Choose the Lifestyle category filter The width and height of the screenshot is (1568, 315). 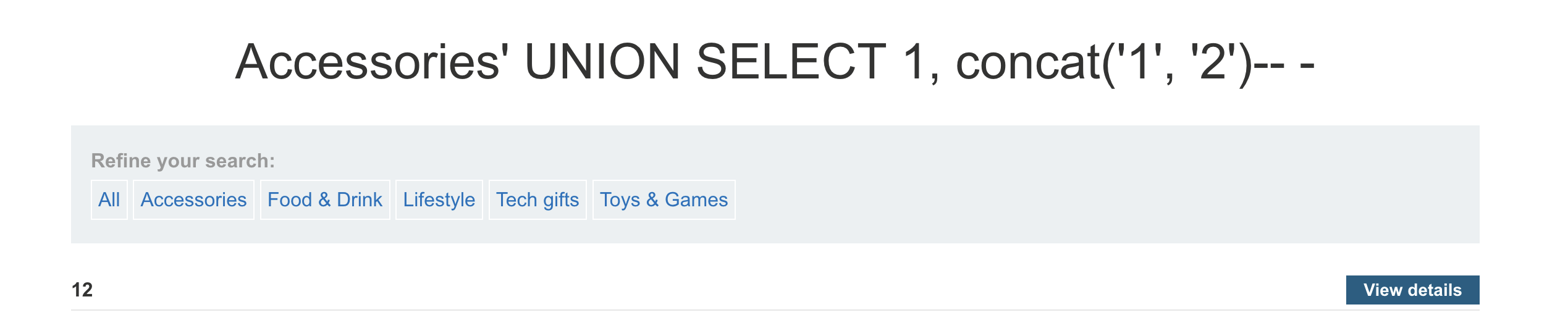pyautogui.click(x=439, y=199)
